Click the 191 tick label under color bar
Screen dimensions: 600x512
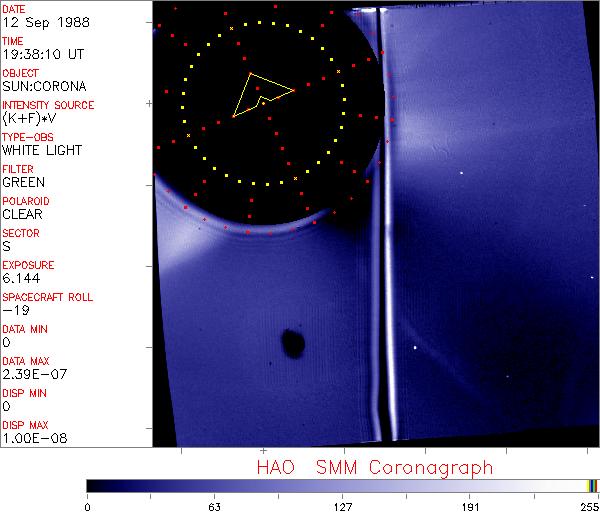tap(469, 506)
